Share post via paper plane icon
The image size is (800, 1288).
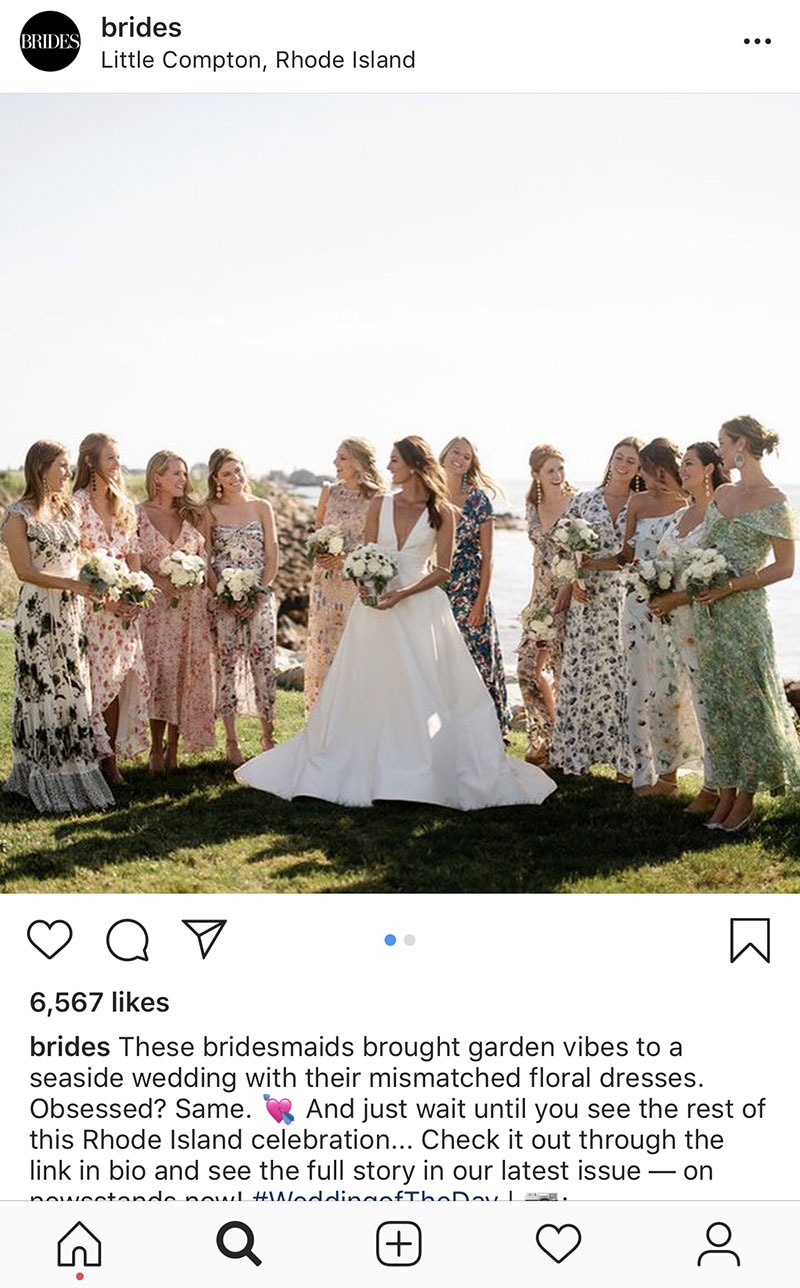click(x=204, y=938)
